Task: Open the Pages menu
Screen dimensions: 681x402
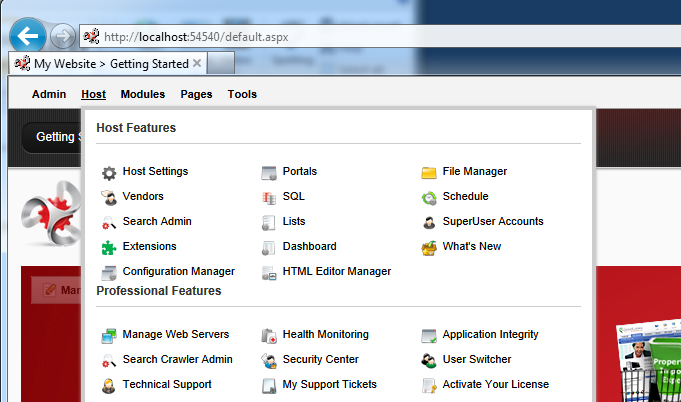Action: (x=196, y=94)
